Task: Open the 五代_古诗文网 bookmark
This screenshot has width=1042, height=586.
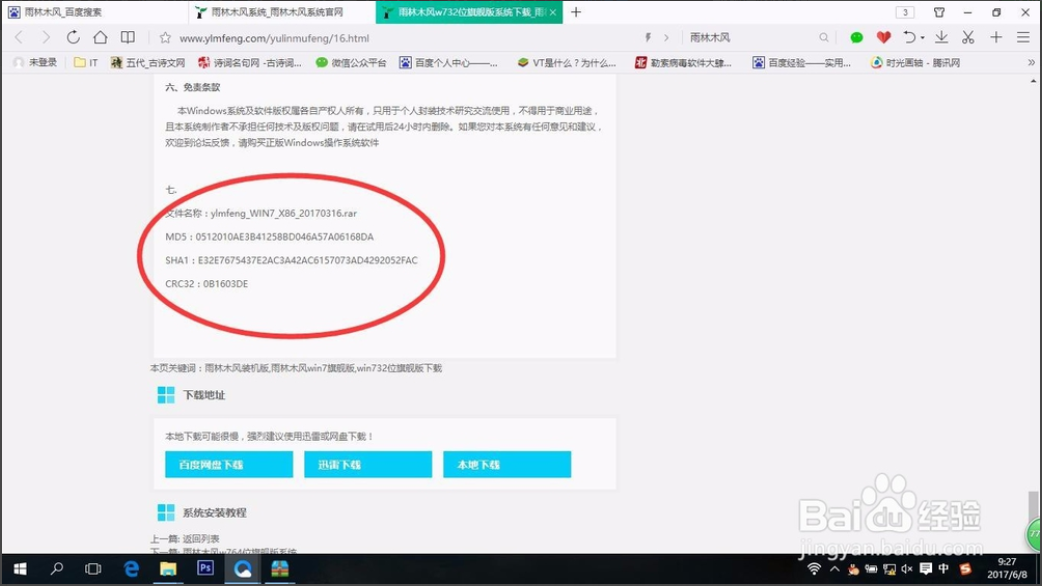Action: (148, 62)
